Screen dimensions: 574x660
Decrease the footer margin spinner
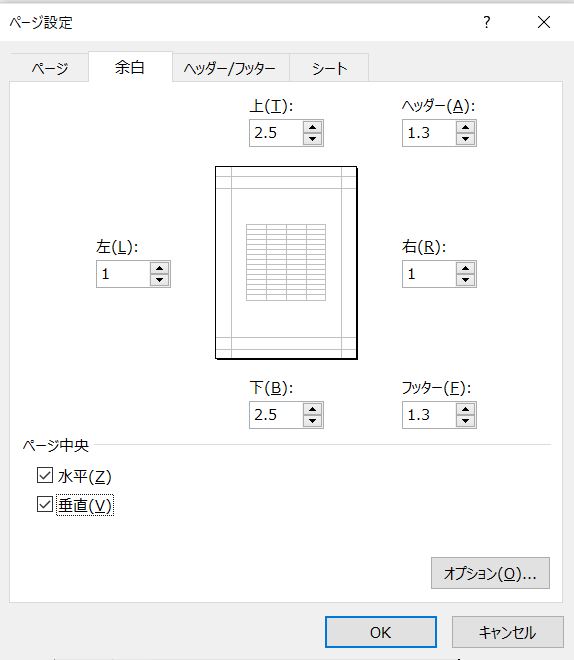(x=465, y=421)
